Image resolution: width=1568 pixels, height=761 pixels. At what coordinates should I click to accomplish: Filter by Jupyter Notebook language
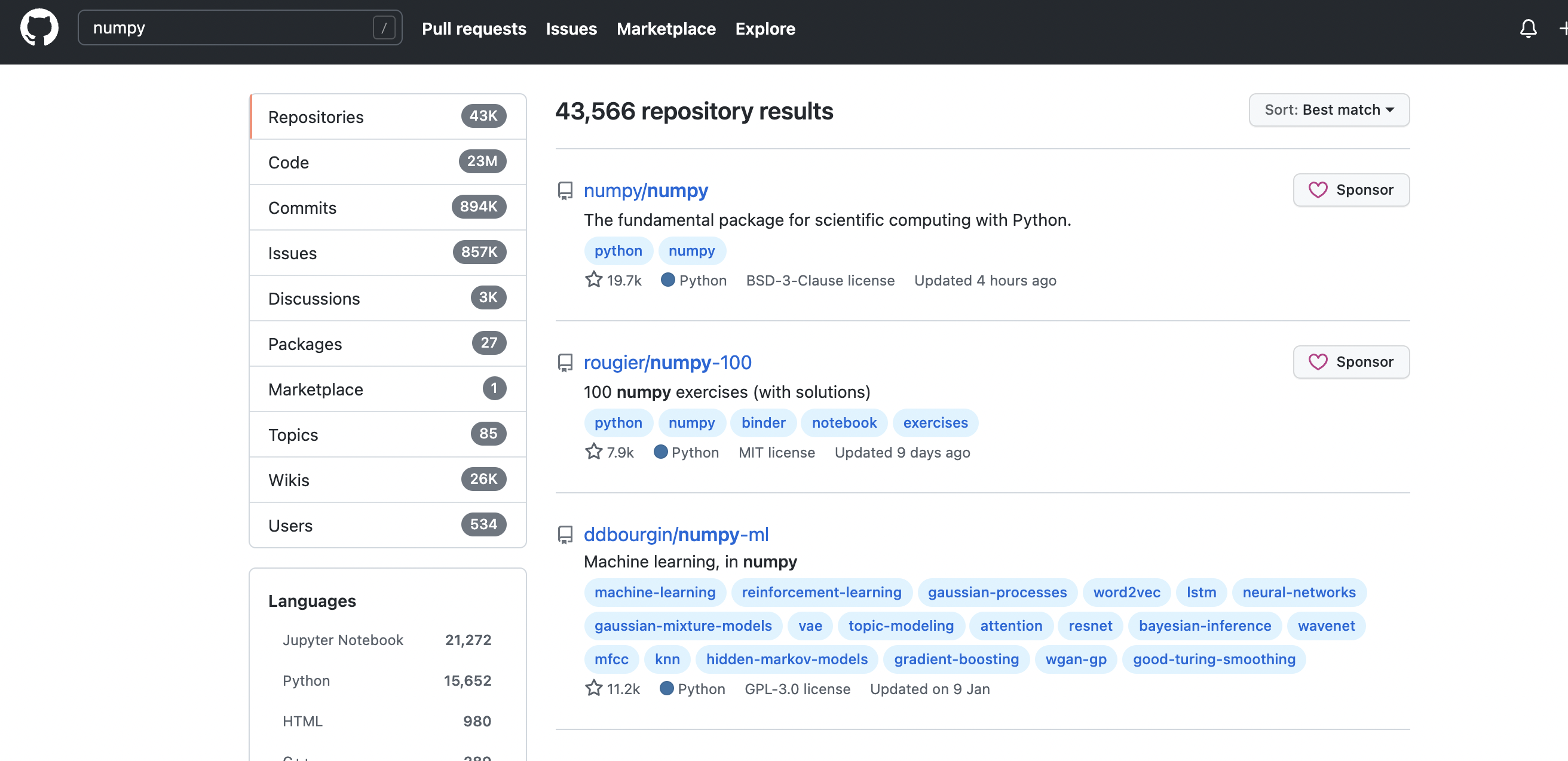(387, 640)
